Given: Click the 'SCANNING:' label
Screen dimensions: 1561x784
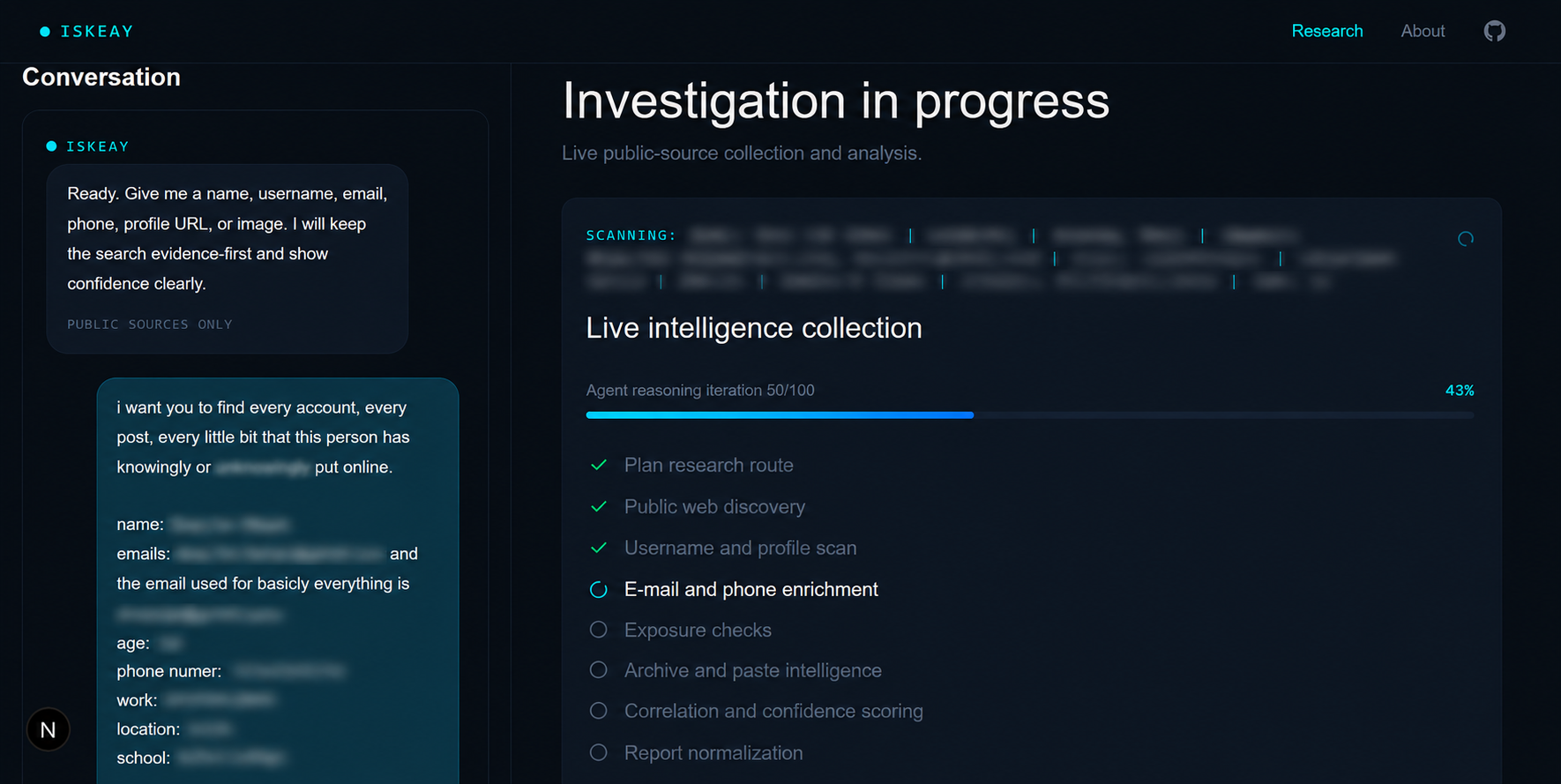Looking at the screenshot, I should pyautogui.click(x=631, y=235).
